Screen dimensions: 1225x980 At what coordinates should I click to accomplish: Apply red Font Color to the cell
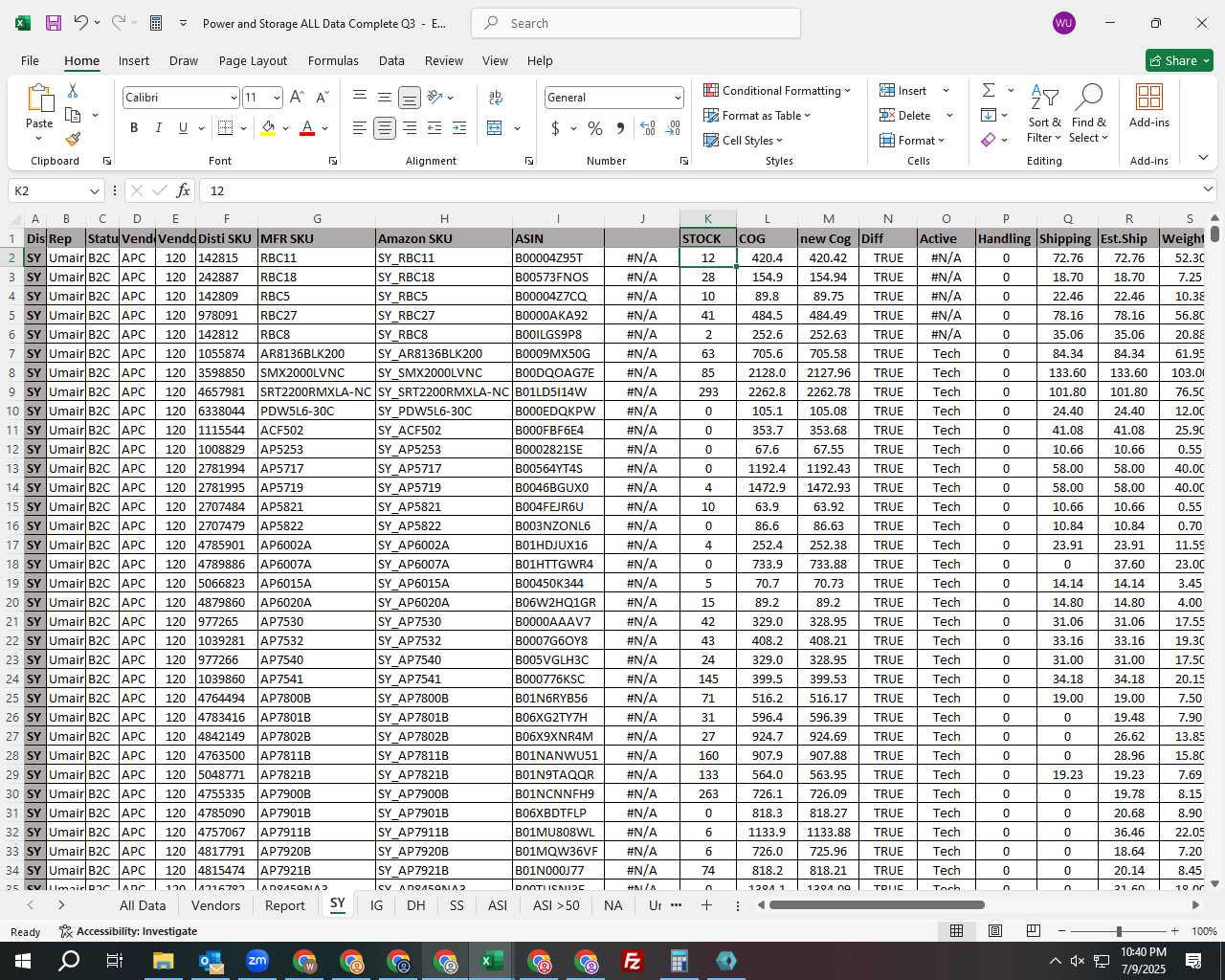[x=307, y=128]
